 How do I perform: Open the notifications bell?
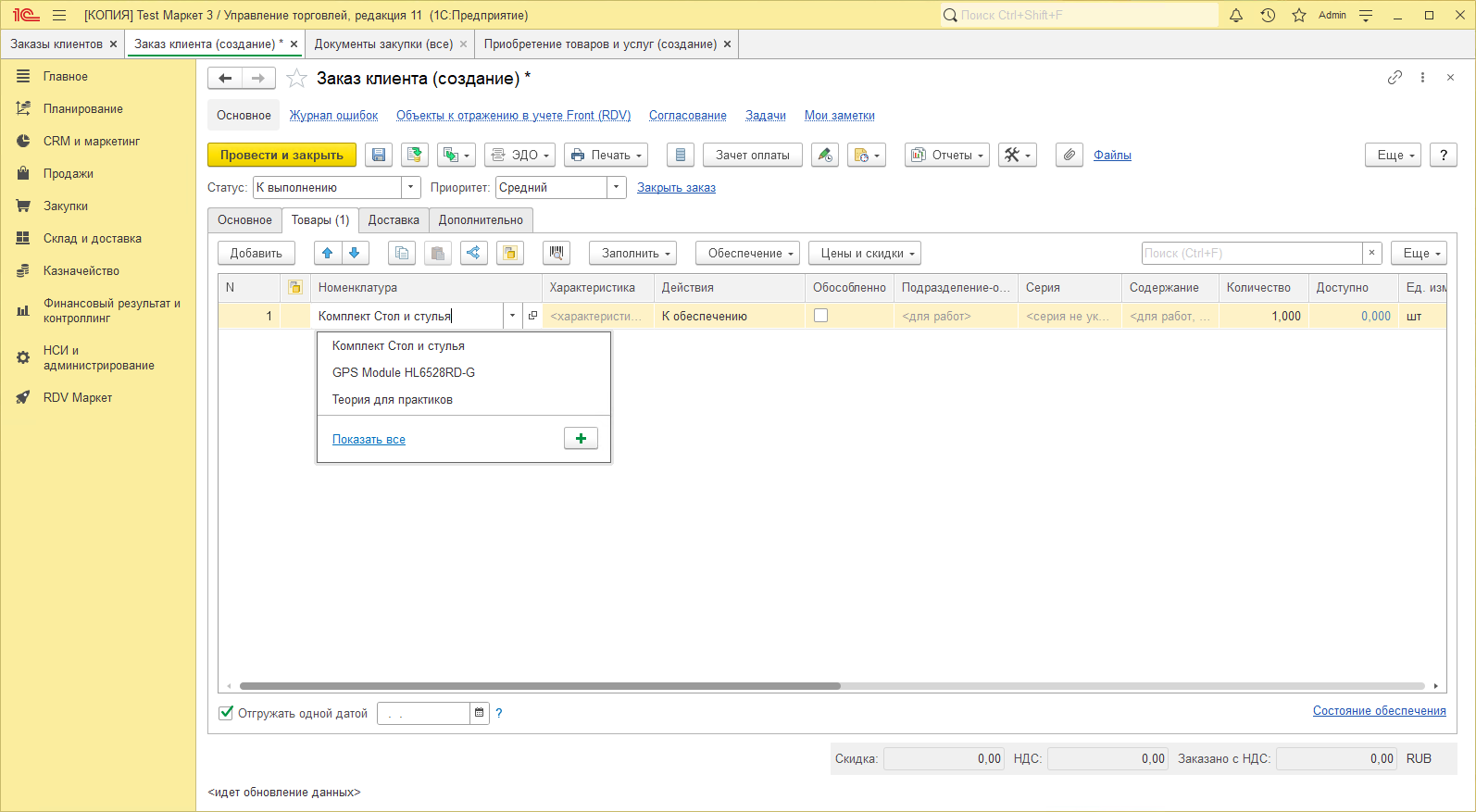pyautogui.click(x=1236, y=15)
